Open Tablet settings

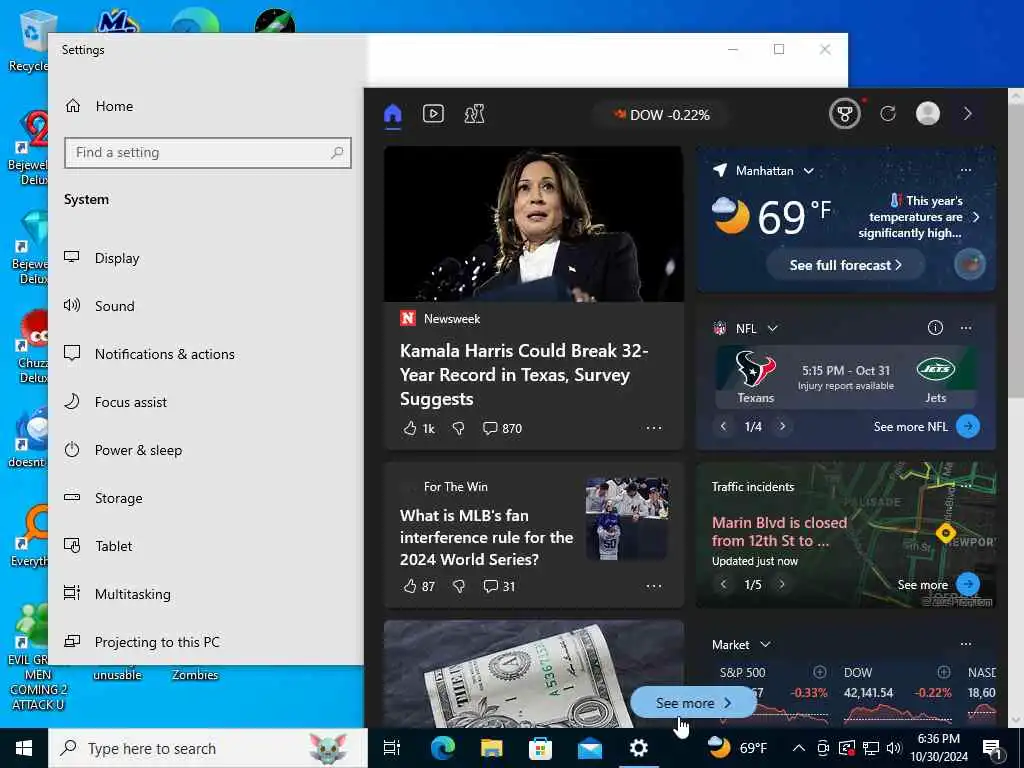pos(206,546)
